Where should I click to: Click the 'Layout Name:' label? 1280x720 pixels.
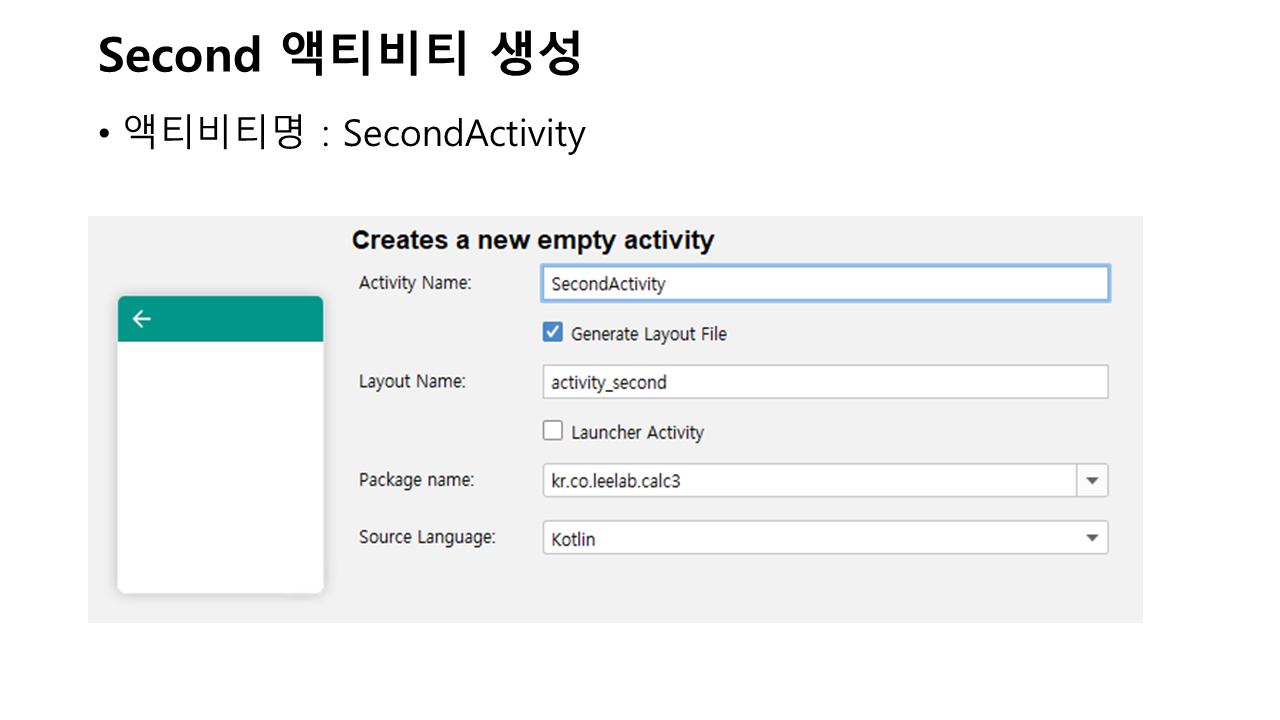point(412,381)
